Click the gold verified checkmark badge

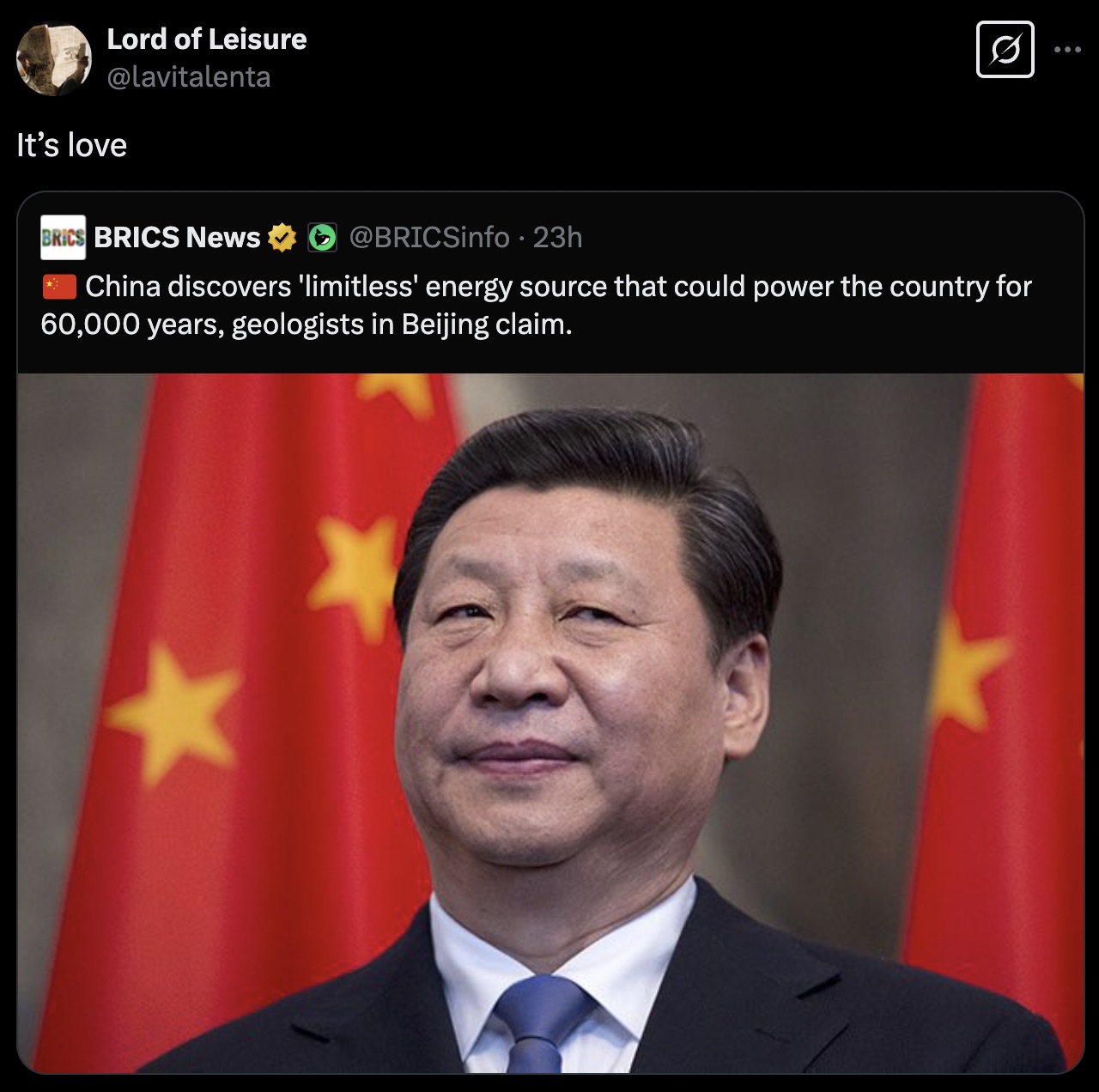[x=282, y=237]
